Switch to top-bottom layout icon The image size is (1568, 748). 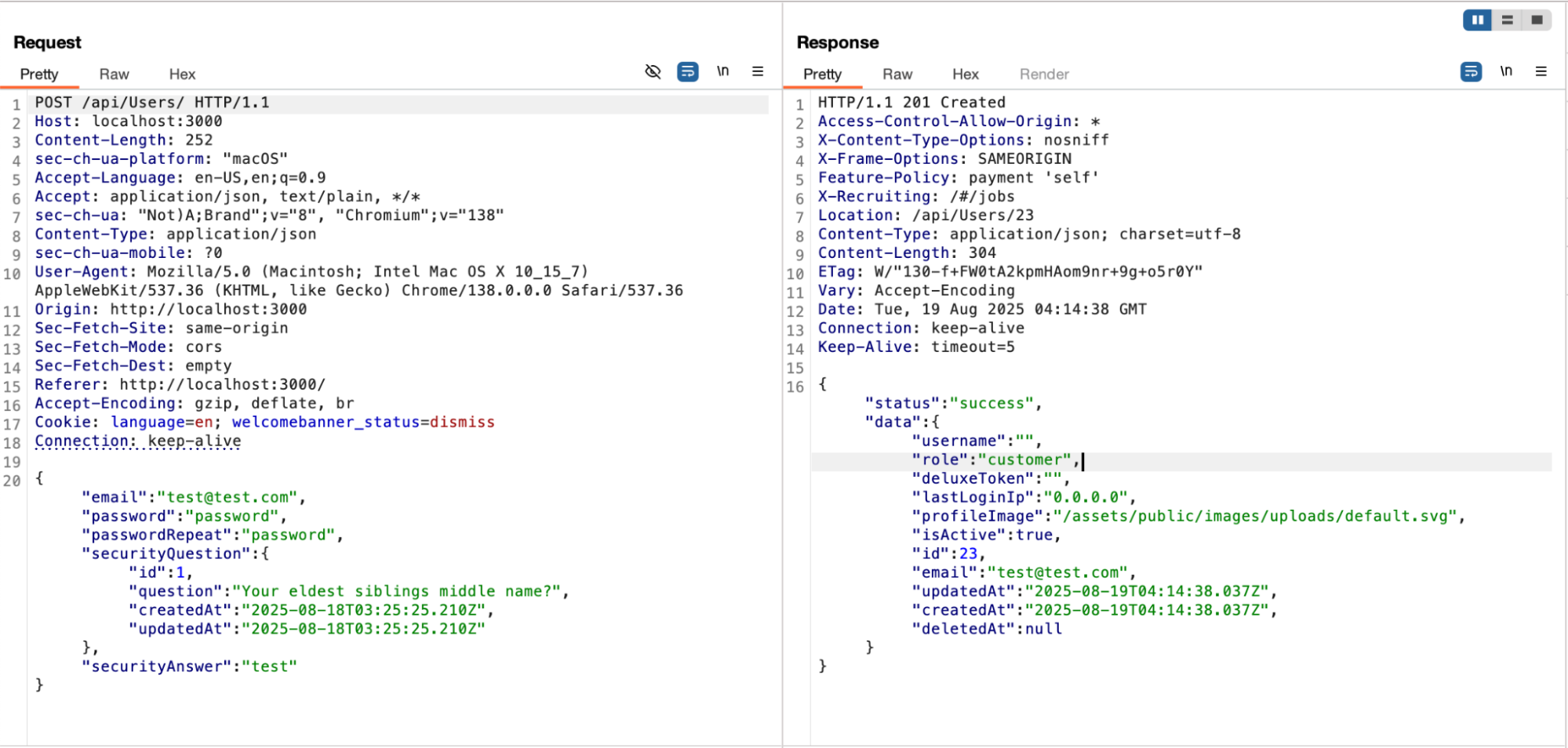(1508, 20)
